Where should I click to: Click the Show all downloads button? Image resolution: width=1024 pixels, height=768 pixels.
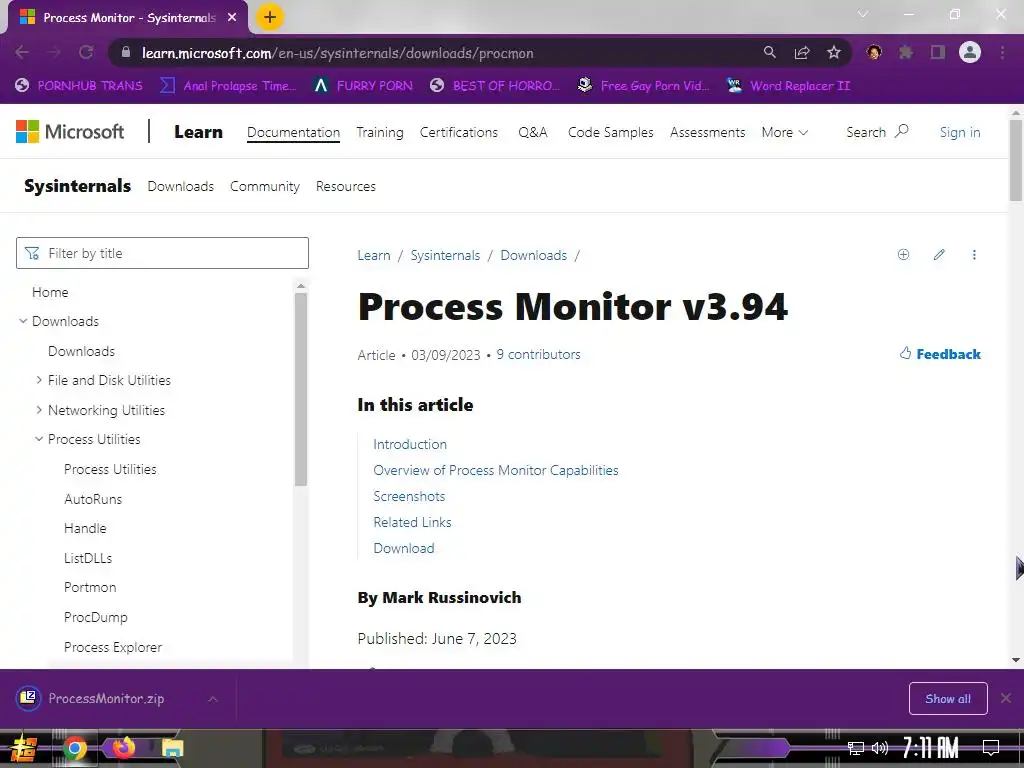948,699
